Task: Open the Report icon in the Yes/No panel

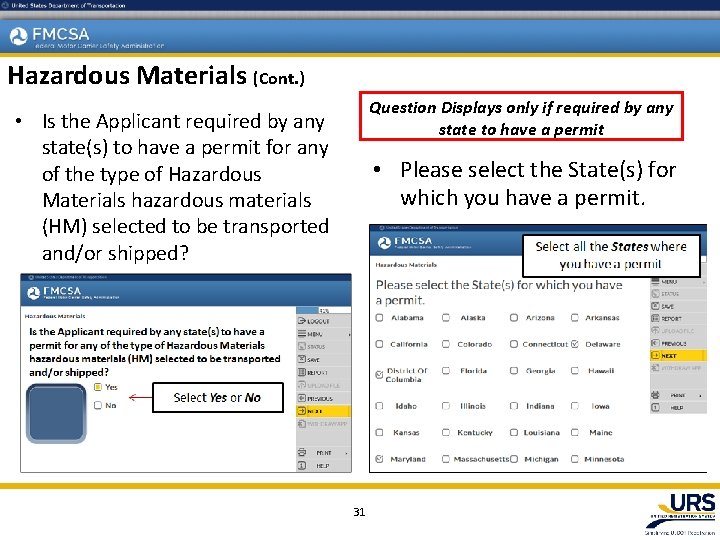Action: [302, 372]
